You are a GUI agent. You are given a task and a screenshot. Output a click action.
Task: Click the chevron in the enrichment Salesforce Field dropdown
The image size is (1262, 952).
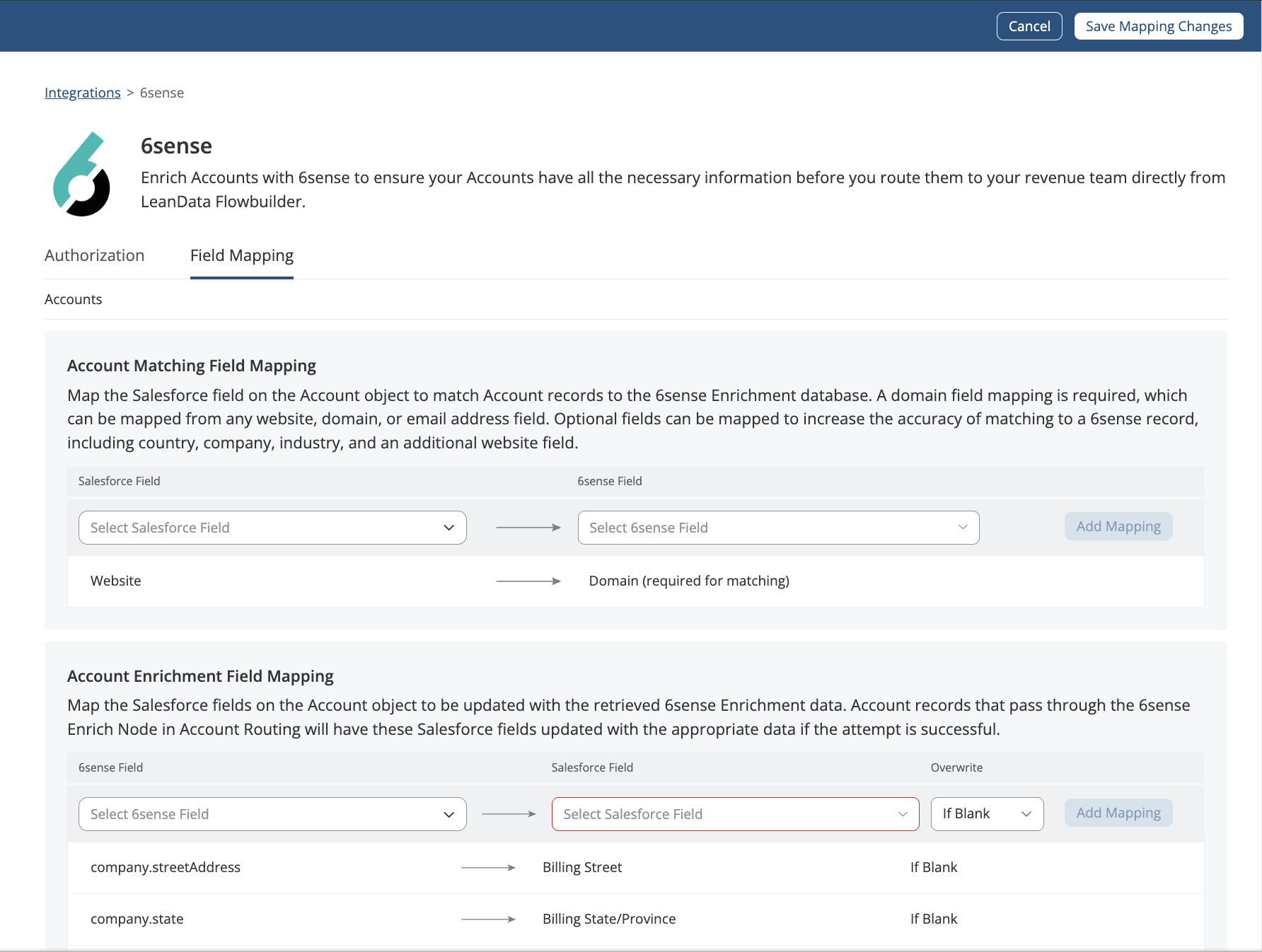[903, 814]
